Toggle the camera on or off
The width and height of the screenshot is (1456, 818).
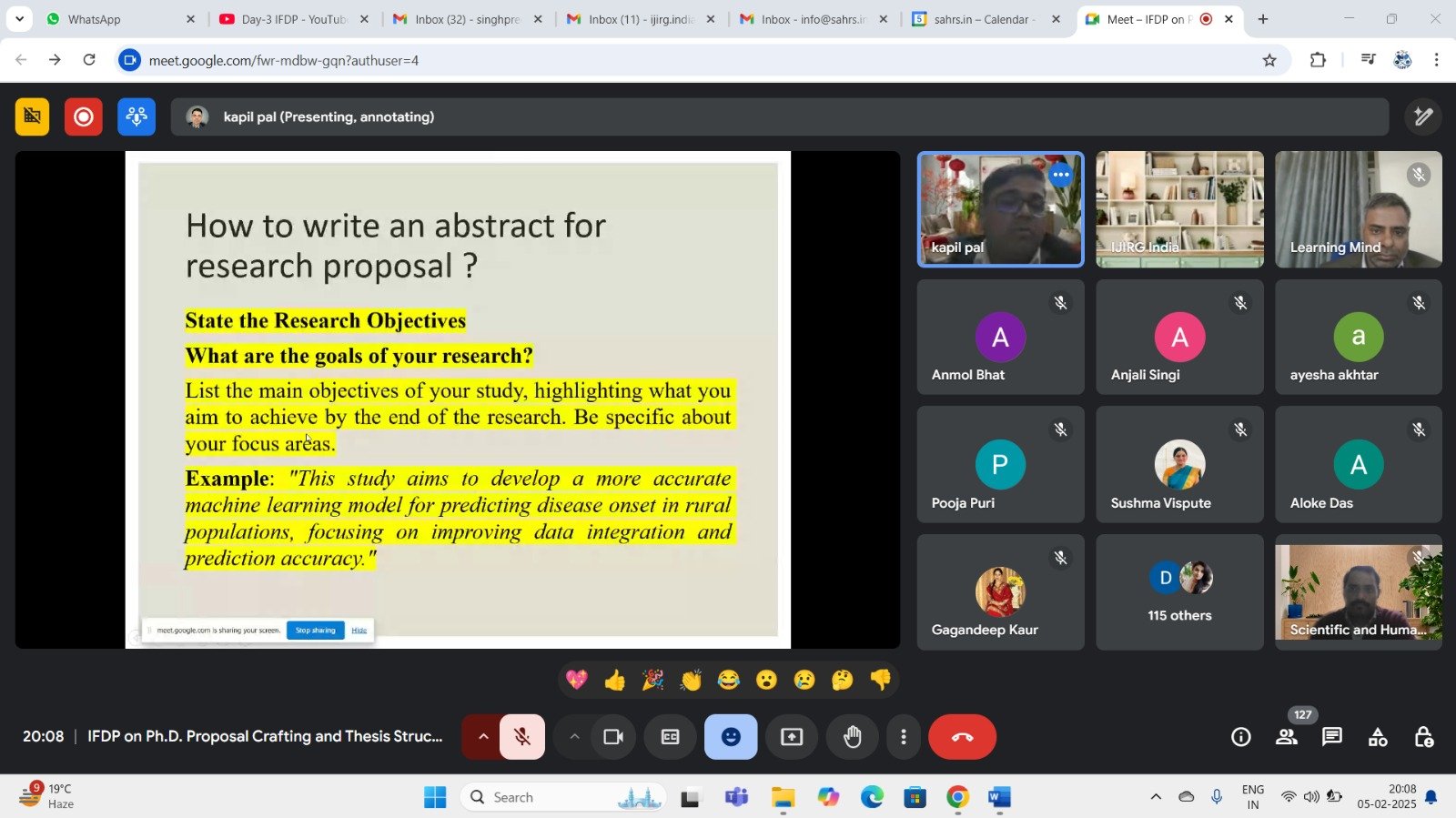coord(613,737)
